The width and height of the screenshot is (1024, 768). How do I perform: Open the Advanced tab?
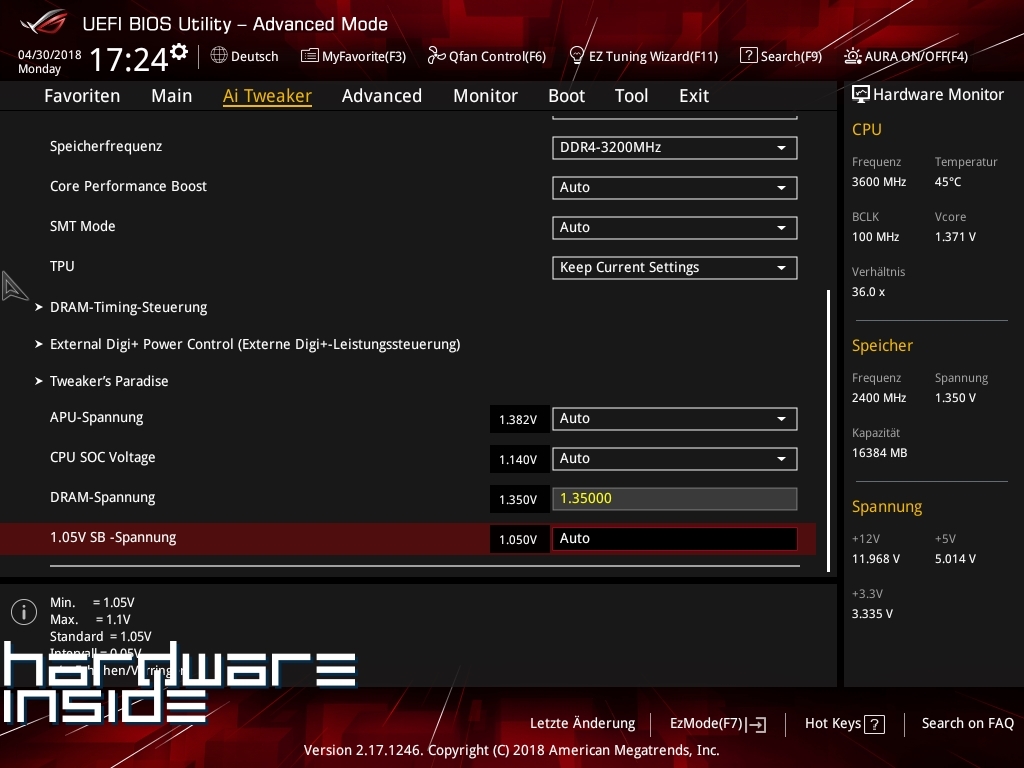click(382, 96)
